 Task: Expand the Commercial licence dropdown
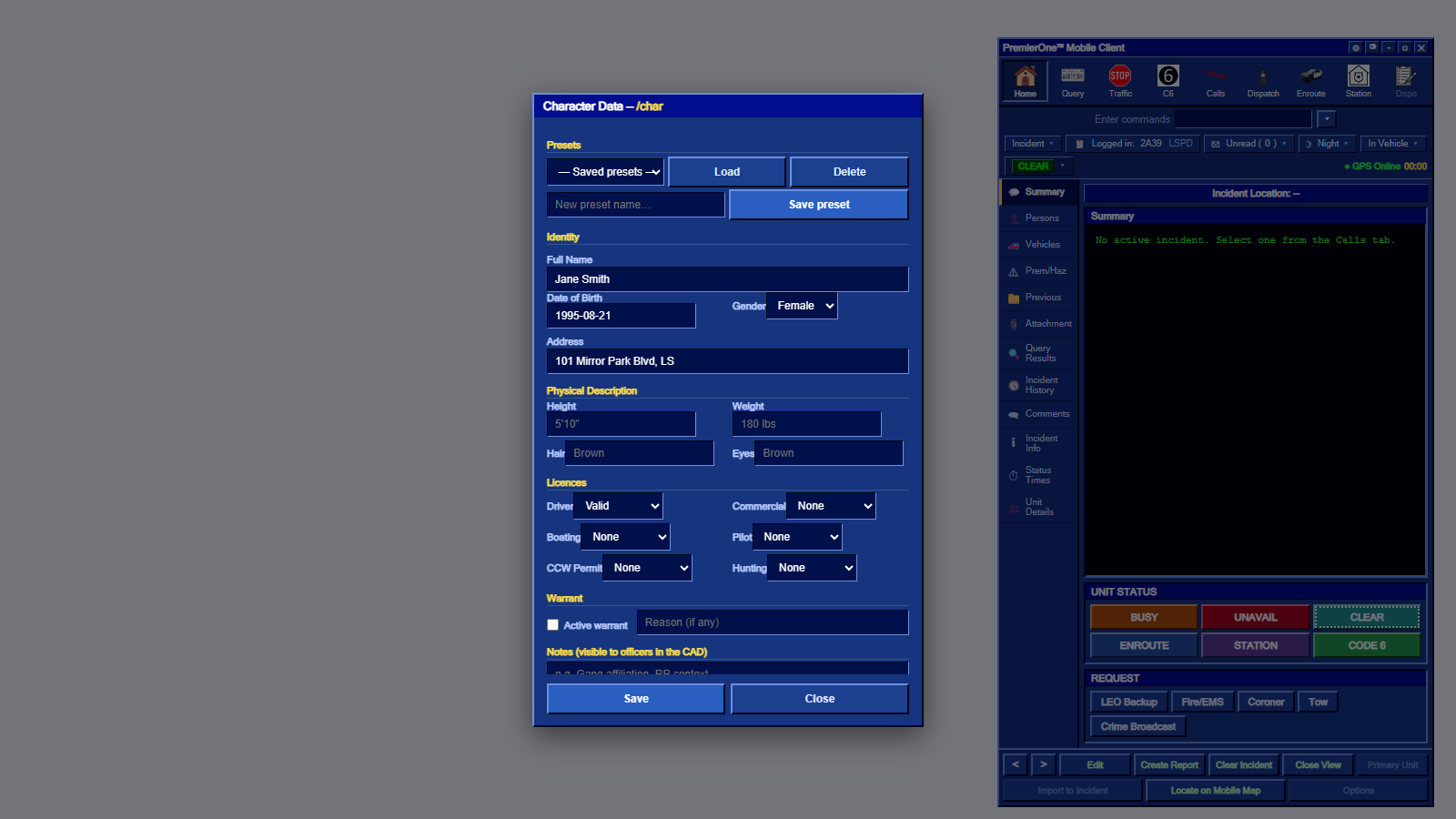coord(831,506)
